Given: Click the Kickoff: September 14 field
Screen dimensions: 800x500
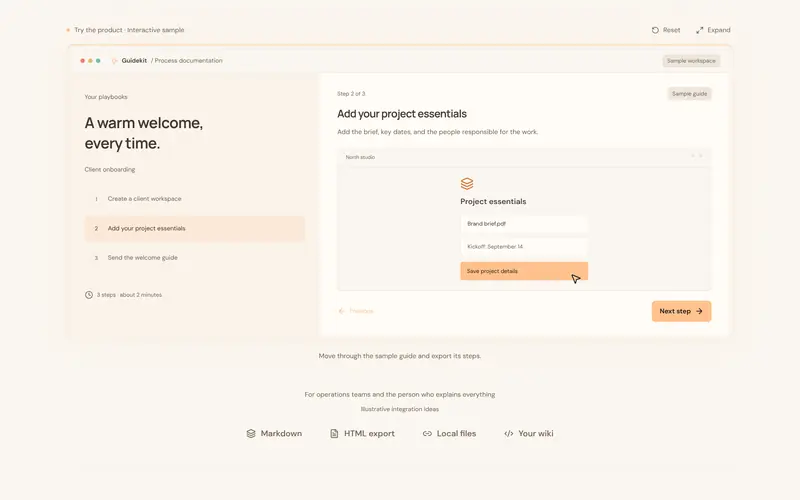Looking at the screenshot, I should pyautogui.click(x=524, y=247).
